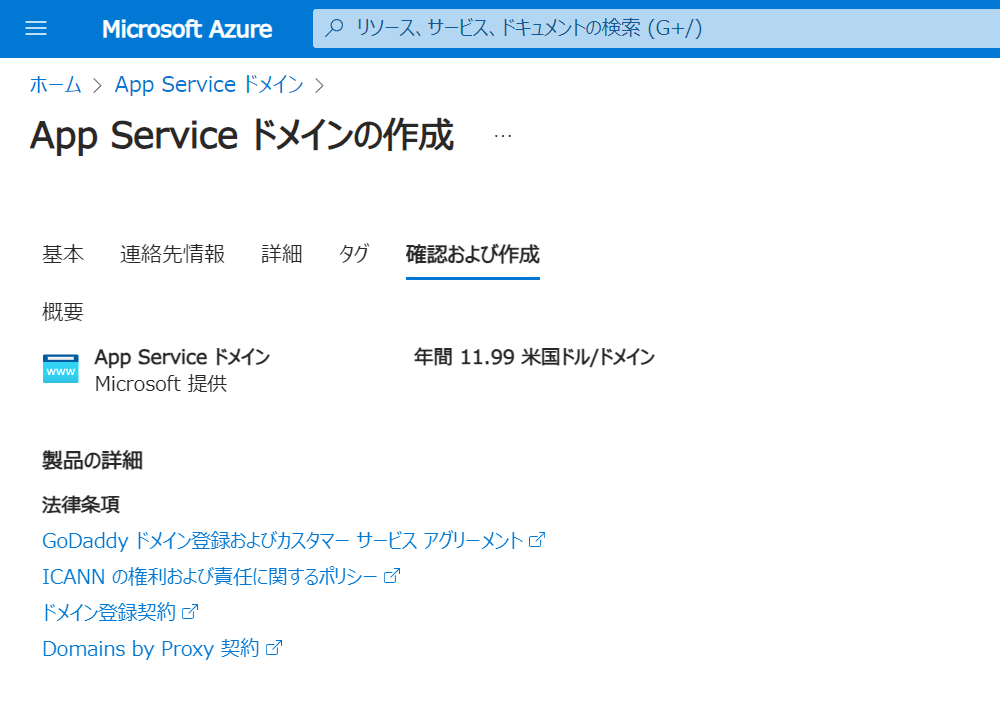Switch to the 連絡先情報 tab
Image resolution: width=1000 pixels, height=710 pixels.
tap(172, 254)
